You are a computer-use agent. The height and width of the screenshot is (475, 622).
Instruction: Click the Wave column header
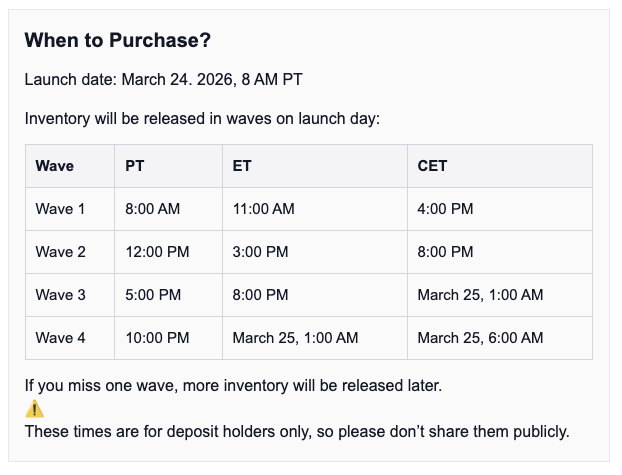coord(55,166)
